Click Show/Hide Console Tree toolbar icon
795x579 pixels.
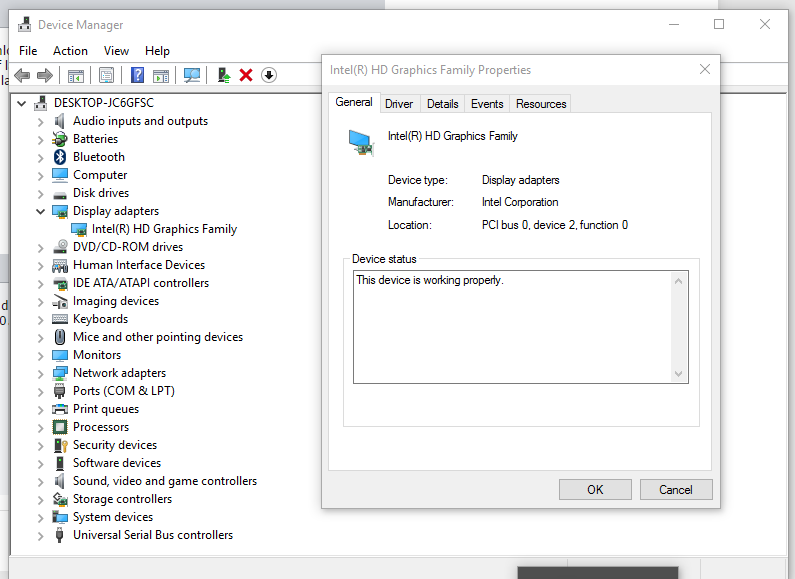coord(76,76)
